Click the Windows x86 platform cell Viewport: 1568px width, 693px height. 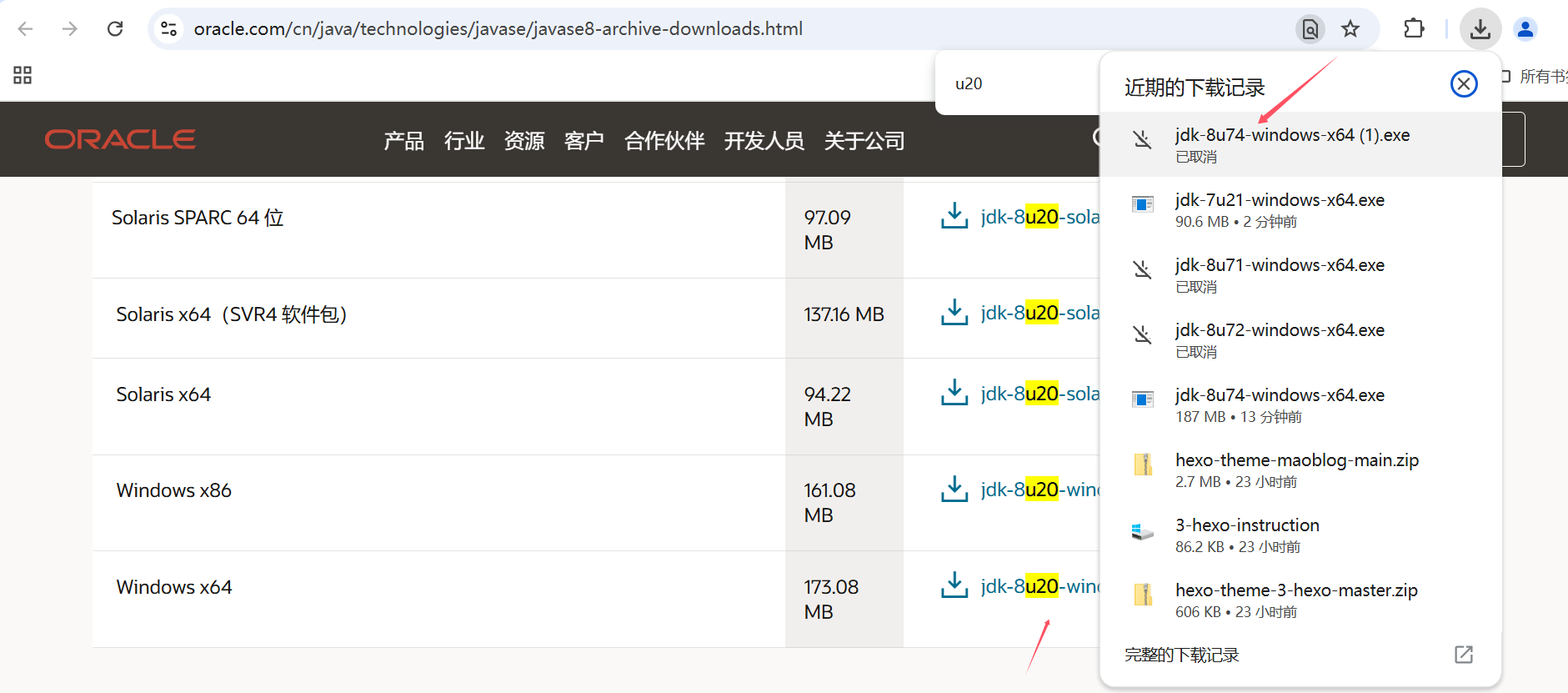coord(438,503)
